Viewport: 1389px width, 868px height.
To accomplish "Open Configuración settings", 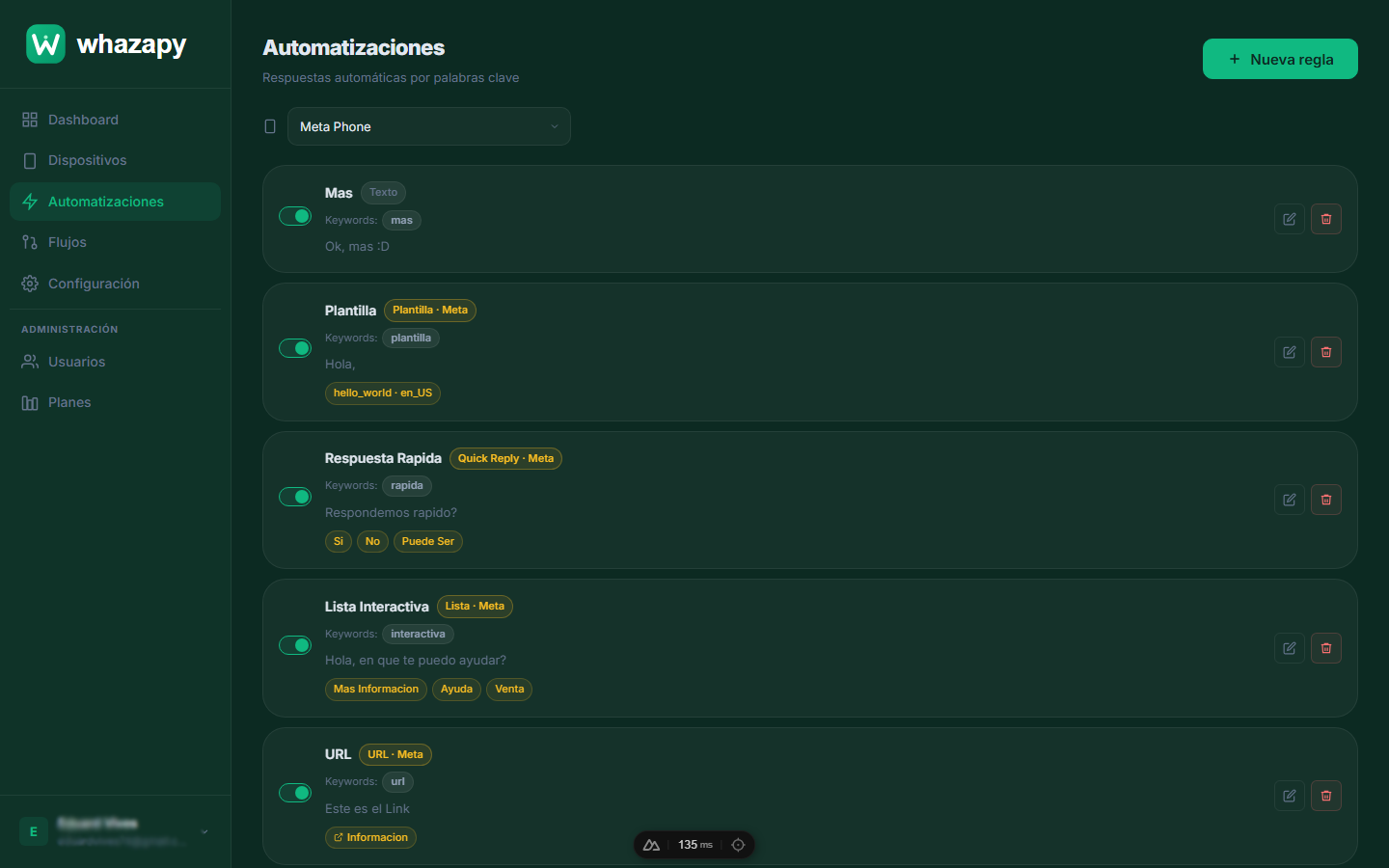I will pos(115,284).
